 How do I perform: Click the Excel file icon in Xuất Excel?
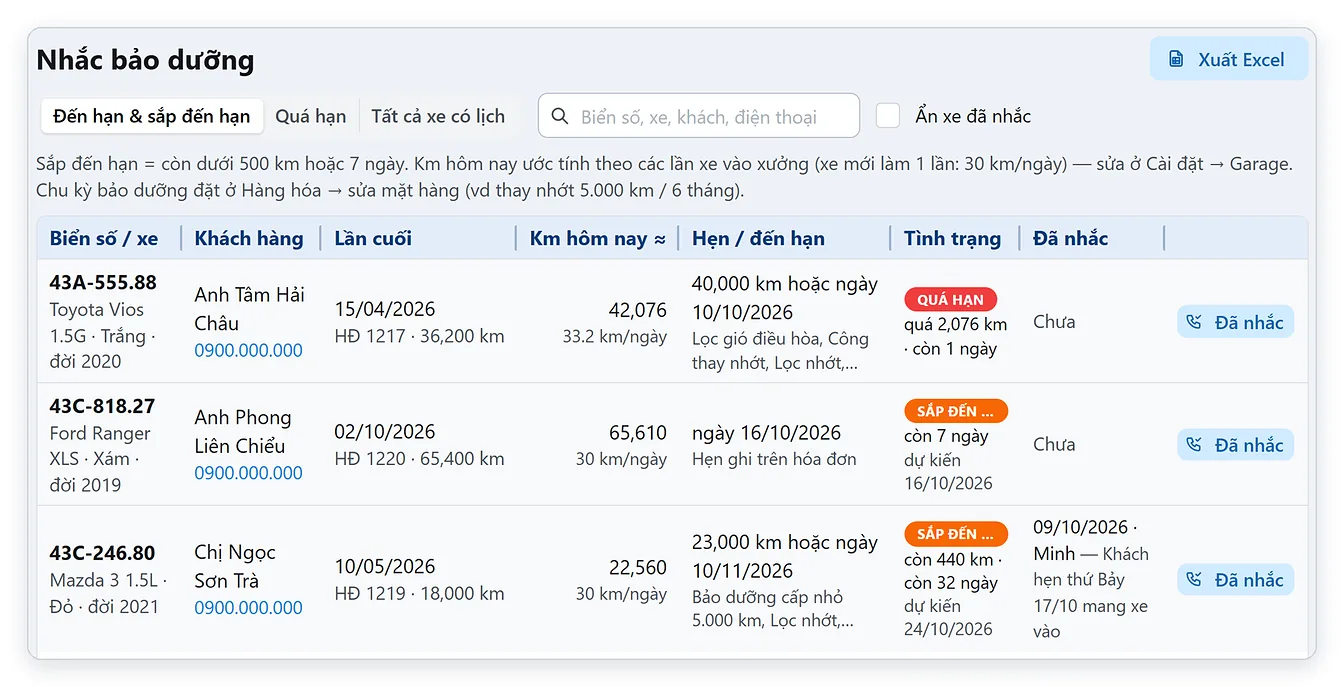click(1176, 59)
